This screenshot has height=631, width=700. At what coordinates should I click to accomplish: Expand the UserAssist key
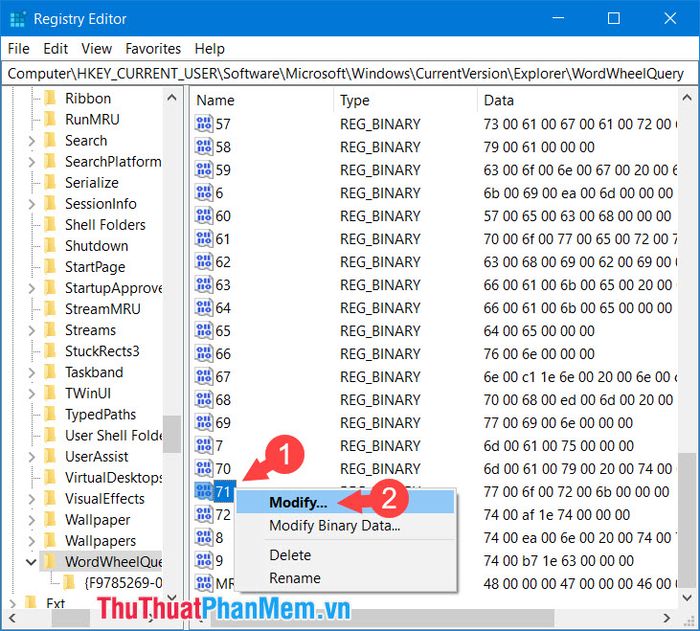[31, 456]
